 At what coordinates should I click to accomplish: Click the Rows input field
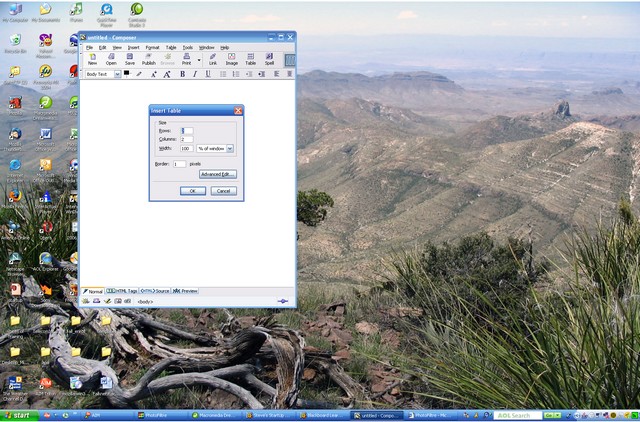click(x=187, y=130)
